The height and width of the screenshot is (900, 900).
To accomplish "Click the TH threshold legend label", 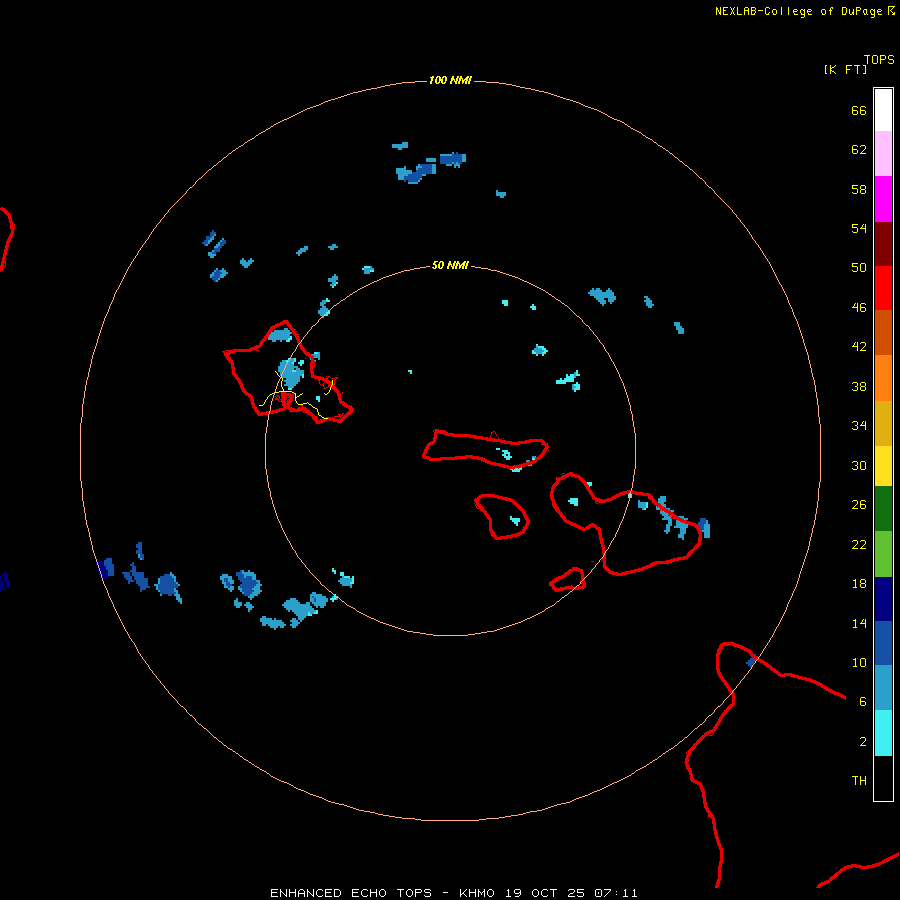I will [859, 781].
